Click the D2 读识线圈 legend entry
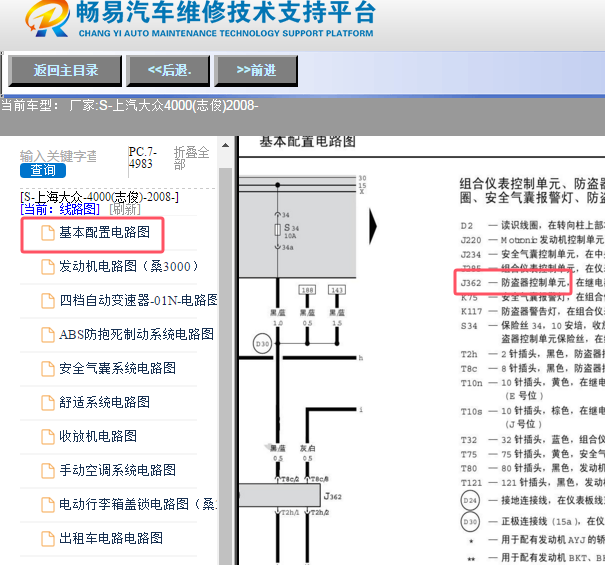 point(533,225)
